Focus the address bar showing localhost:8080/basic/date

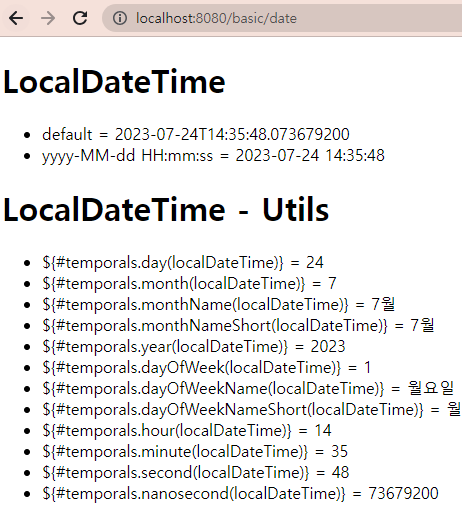282,18
